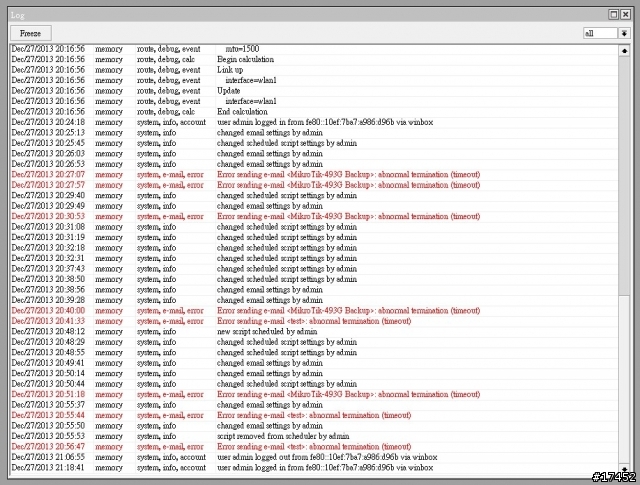Image resolution: width=640 pixels, height=485 pixels.
Task: Select the 20:51:18 e-mail error entry
Action: click(x=314, y=395)
